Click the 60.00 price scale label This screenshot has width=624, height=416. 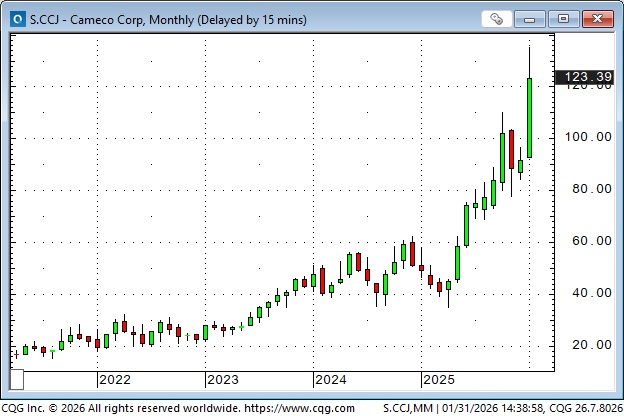[x=586, y=241]
